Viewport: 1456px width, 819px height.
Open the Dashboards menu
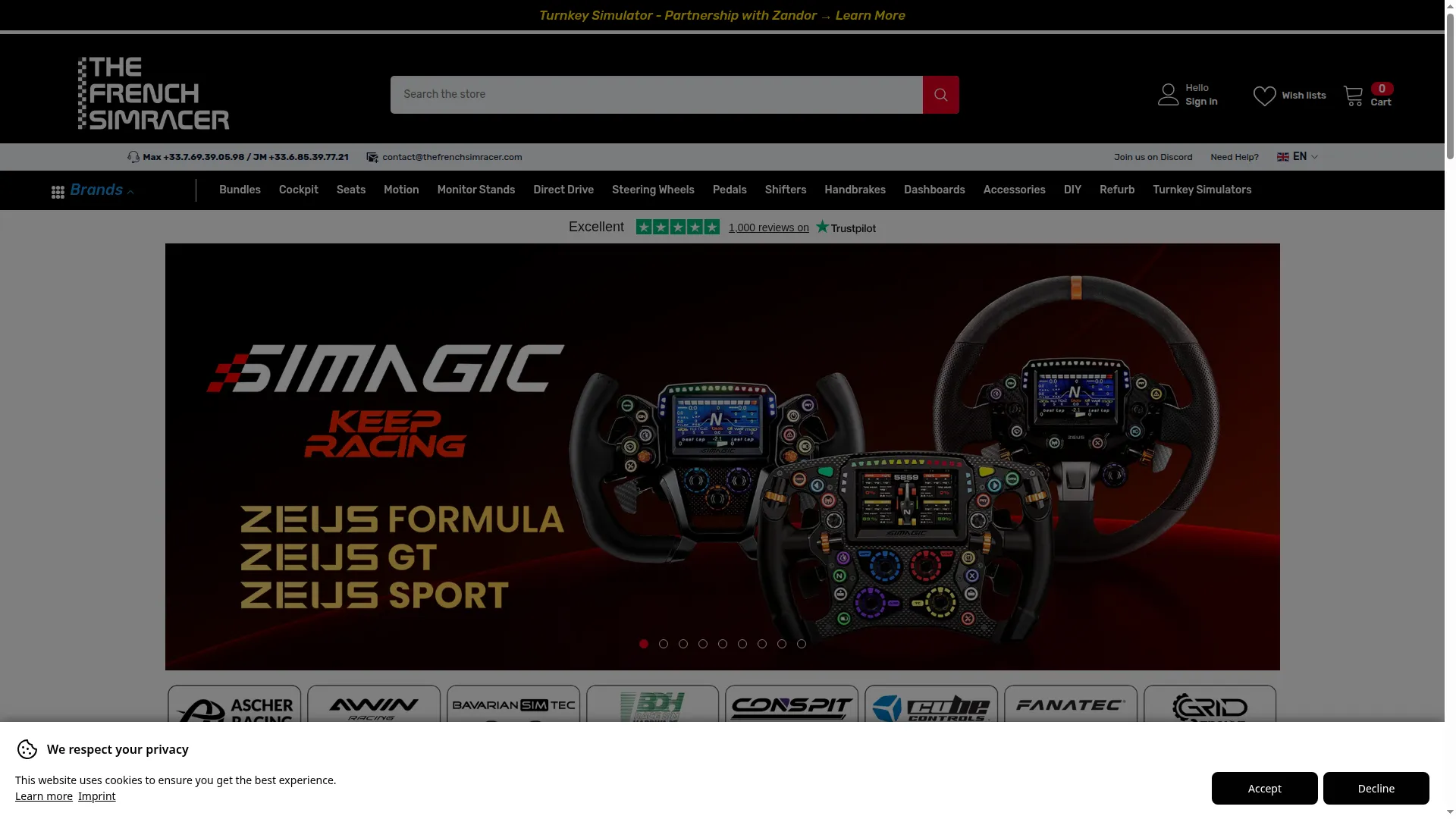(x=934, y=190)
